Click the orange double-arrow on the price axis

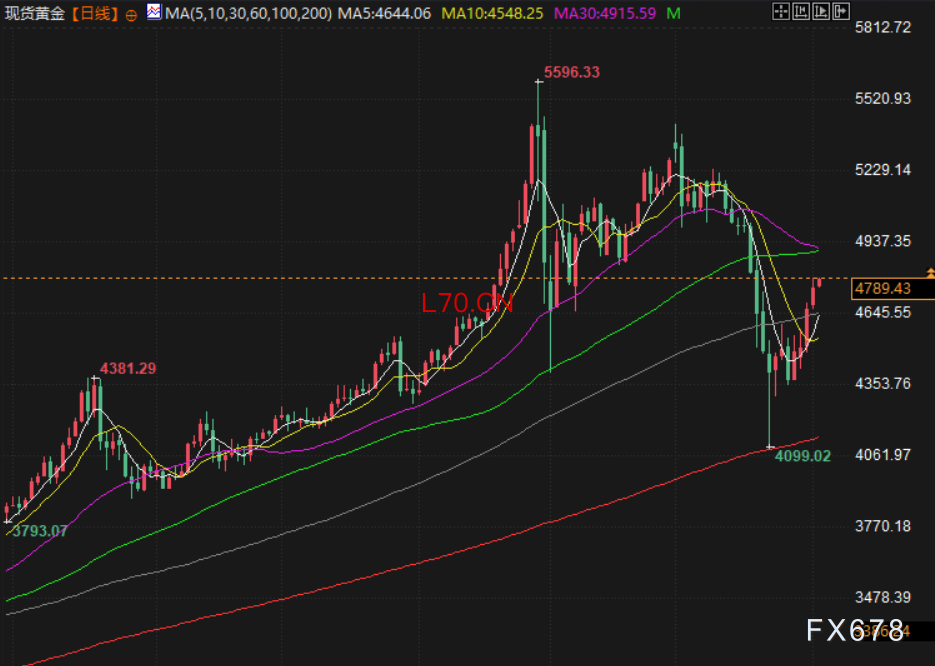click(x=930, y=272)
